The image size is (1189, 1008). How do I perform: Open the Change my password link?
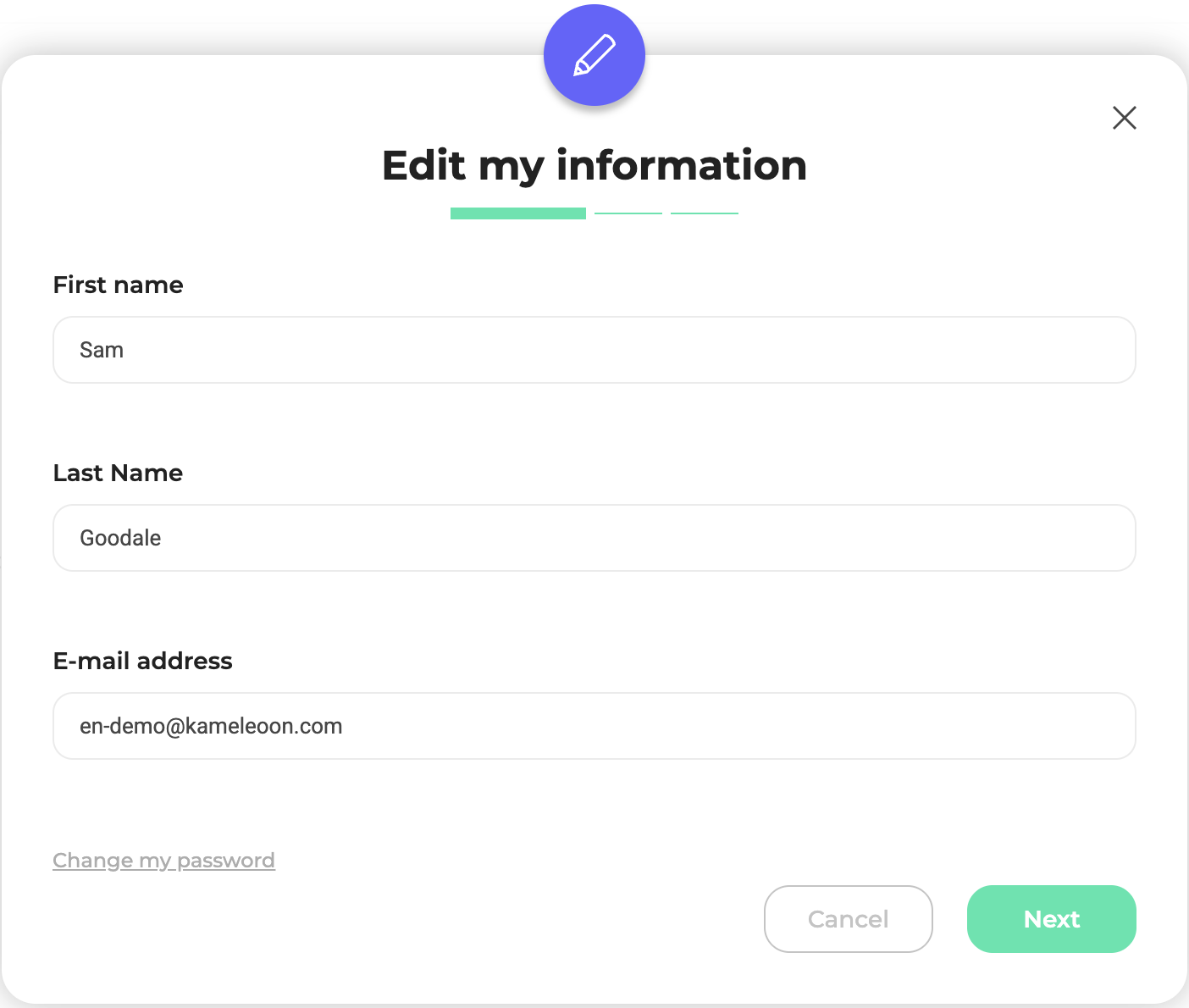coord(163,861)
